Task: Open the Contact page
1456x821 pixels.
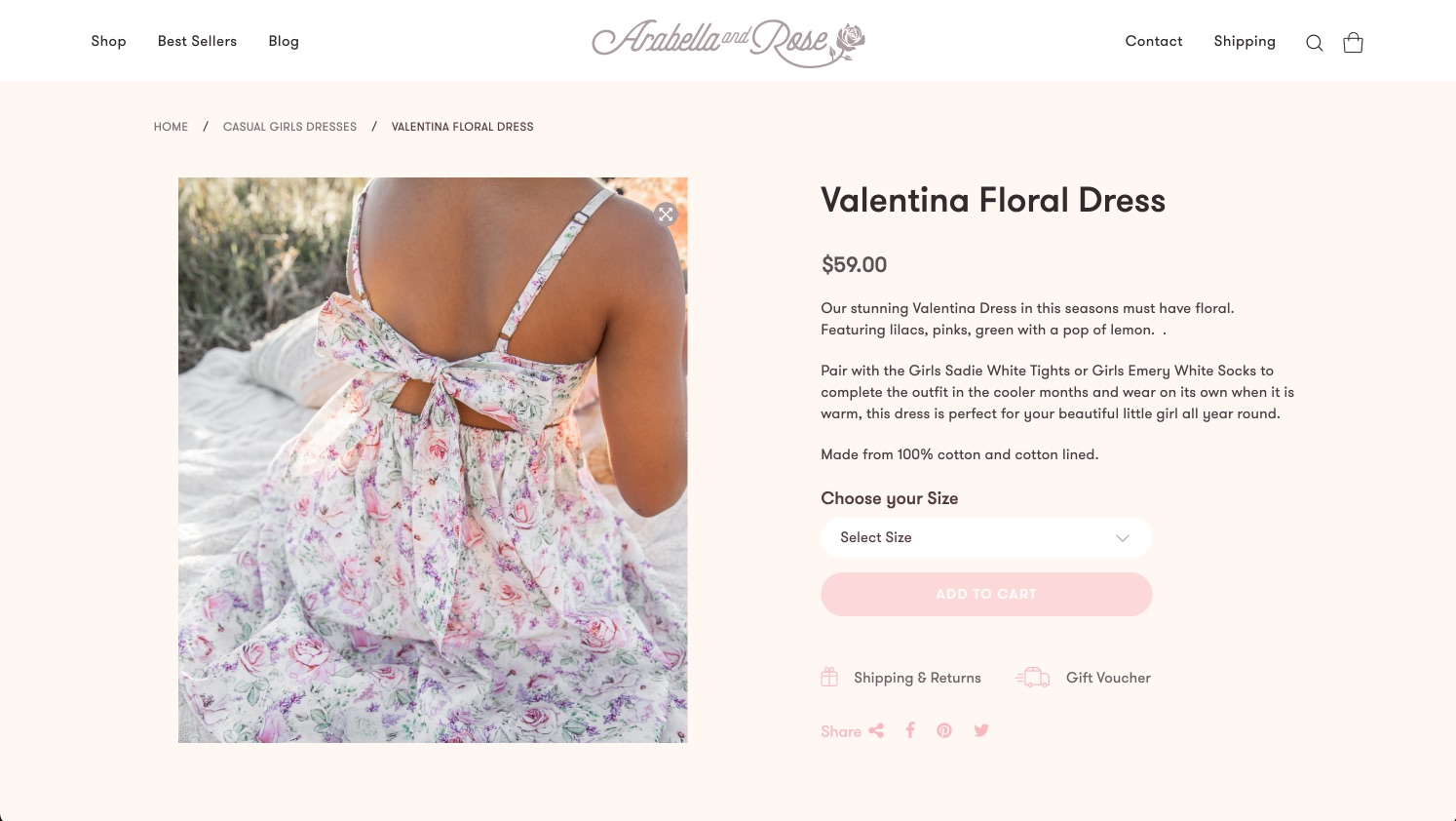Action: pos(1154,41)
